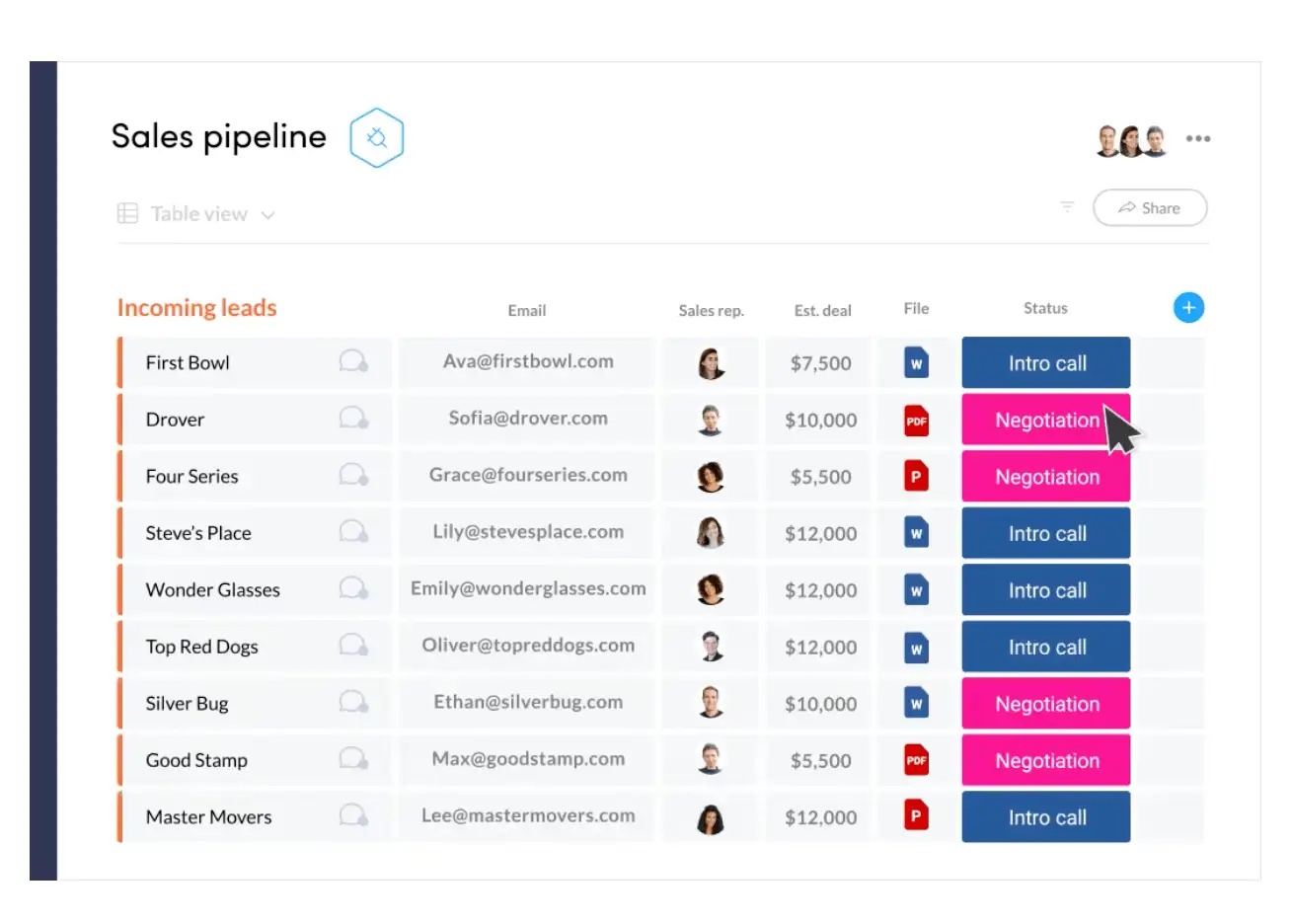Click the Share button
The height and width of the screenshot is (924, 1291).
coord(1150,208)
